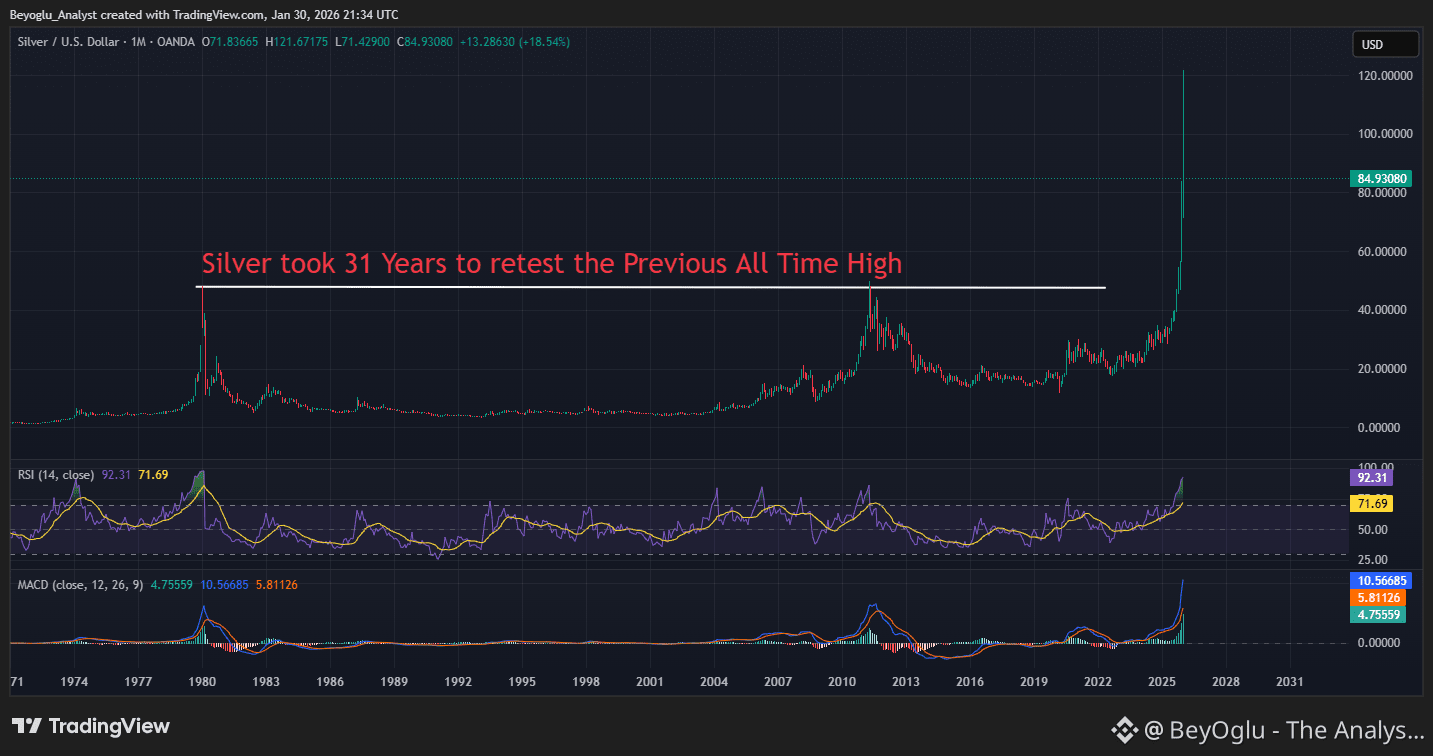
Task: Open the USD currency selector
Action: click(1385, 44)
